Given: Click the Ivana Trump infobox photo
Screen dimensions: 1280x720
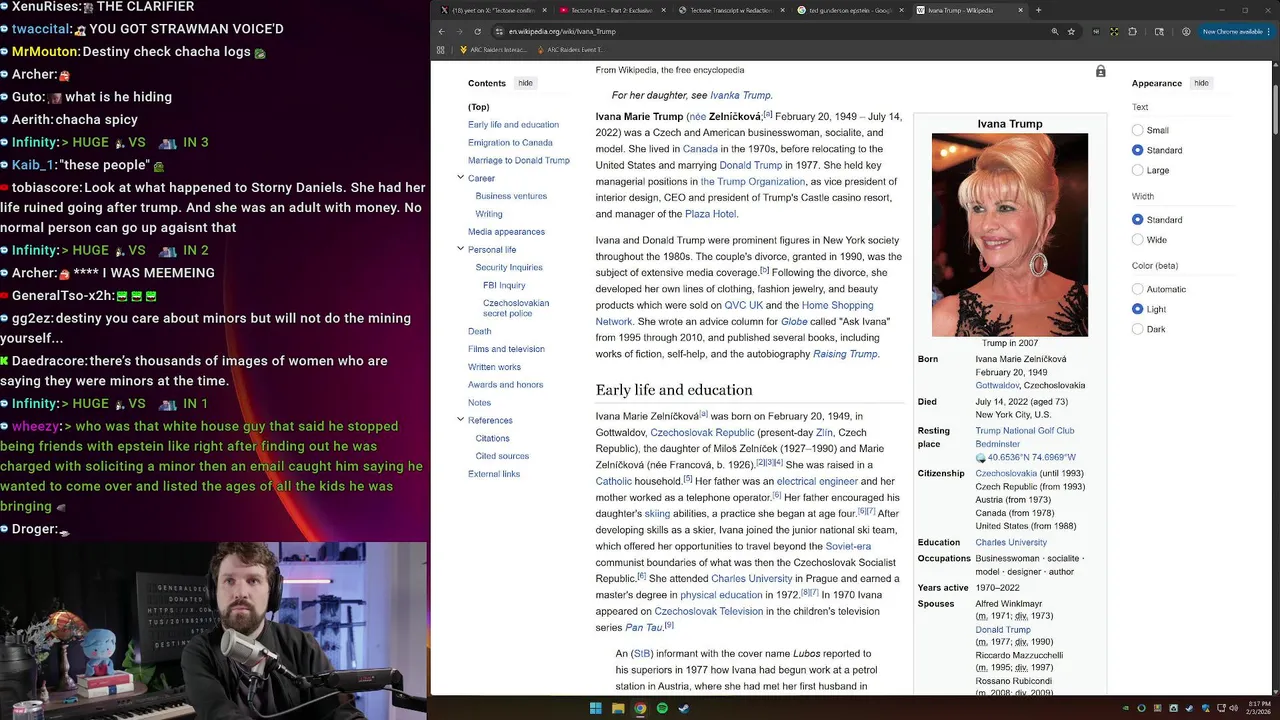Looking at the screenshot, I should (x=1010, y=235).
